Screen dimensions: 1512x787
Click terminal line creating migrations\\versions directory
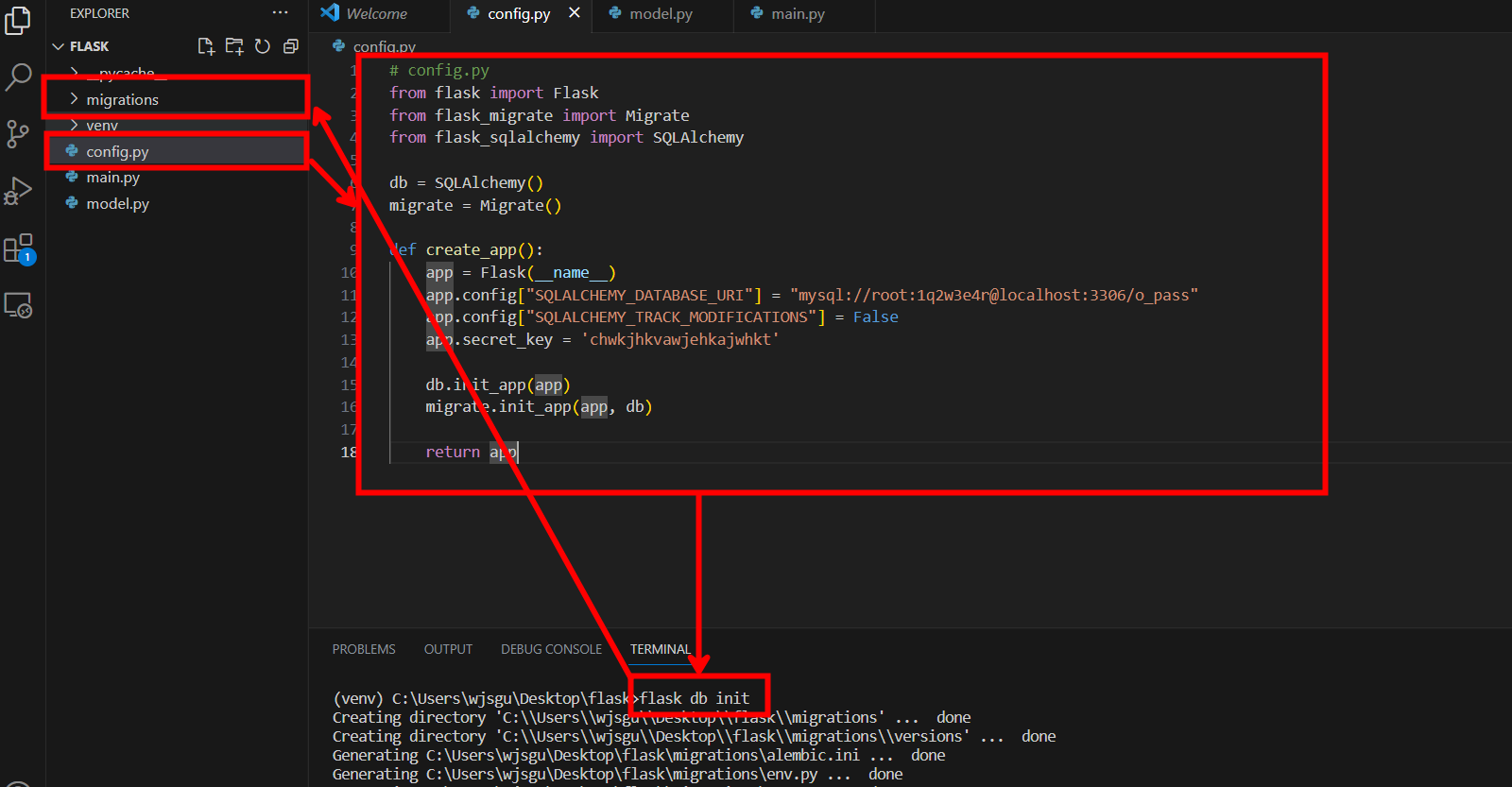694,736
